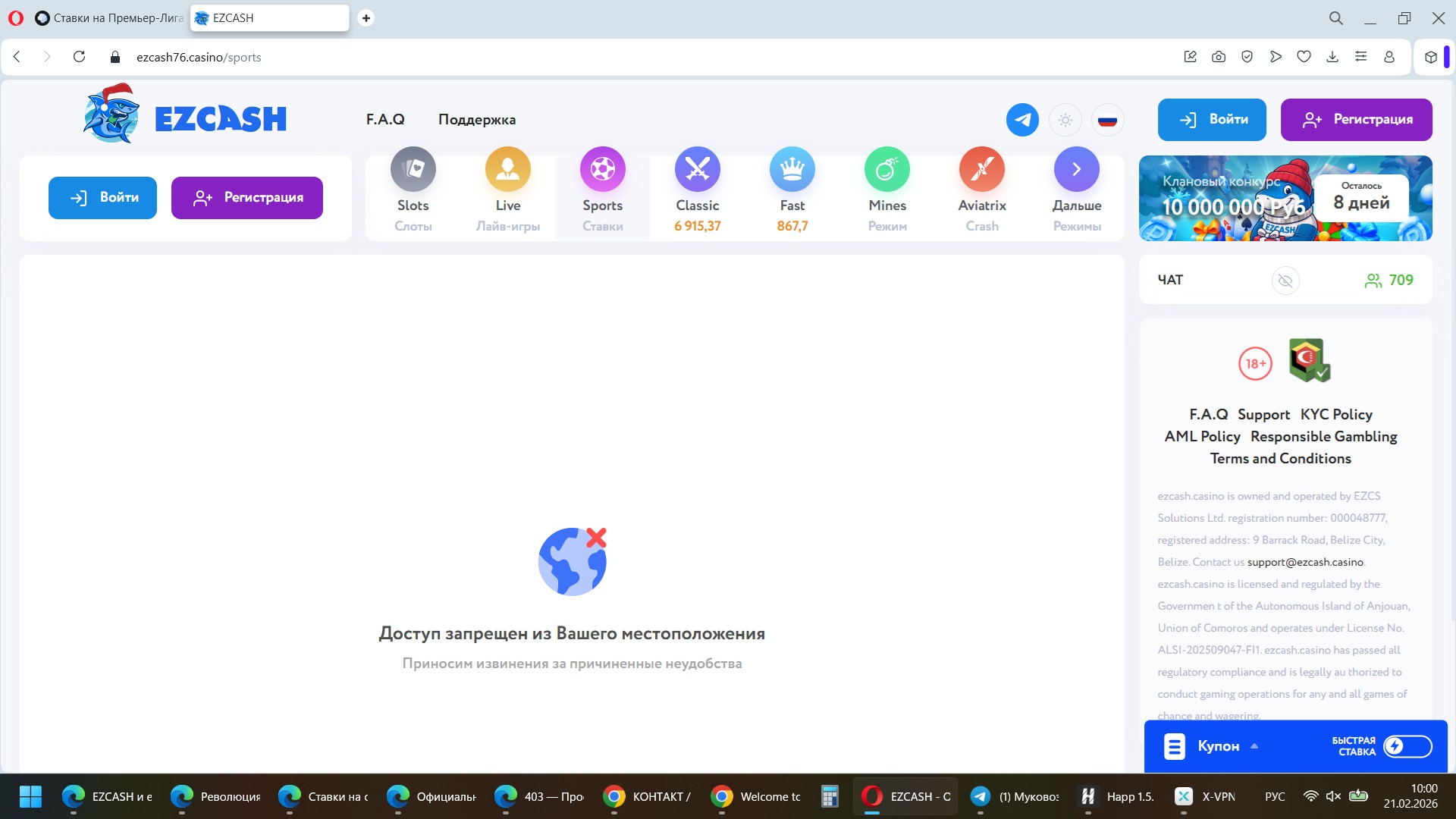This screenshot has width=1456, height=819.
Task: Open the Russian flag language selector
Action: coord(1107,120)
